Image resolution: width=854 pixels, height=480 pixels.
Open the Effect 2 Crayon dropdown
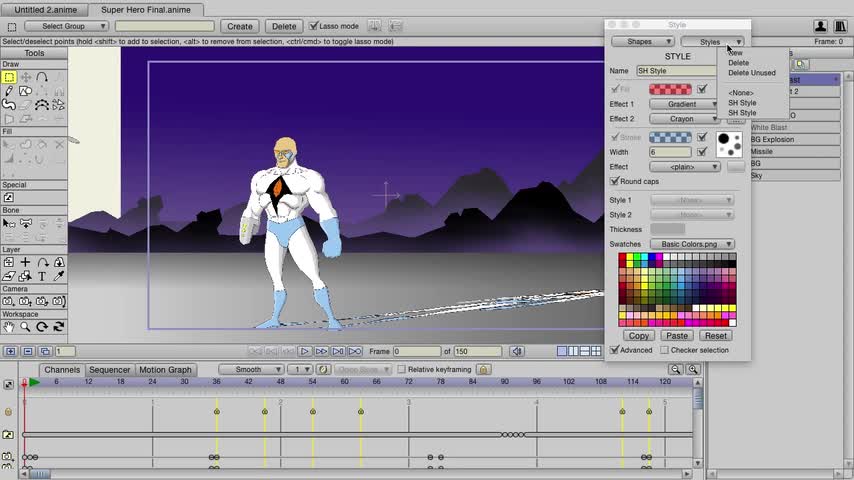coord(685,118)
